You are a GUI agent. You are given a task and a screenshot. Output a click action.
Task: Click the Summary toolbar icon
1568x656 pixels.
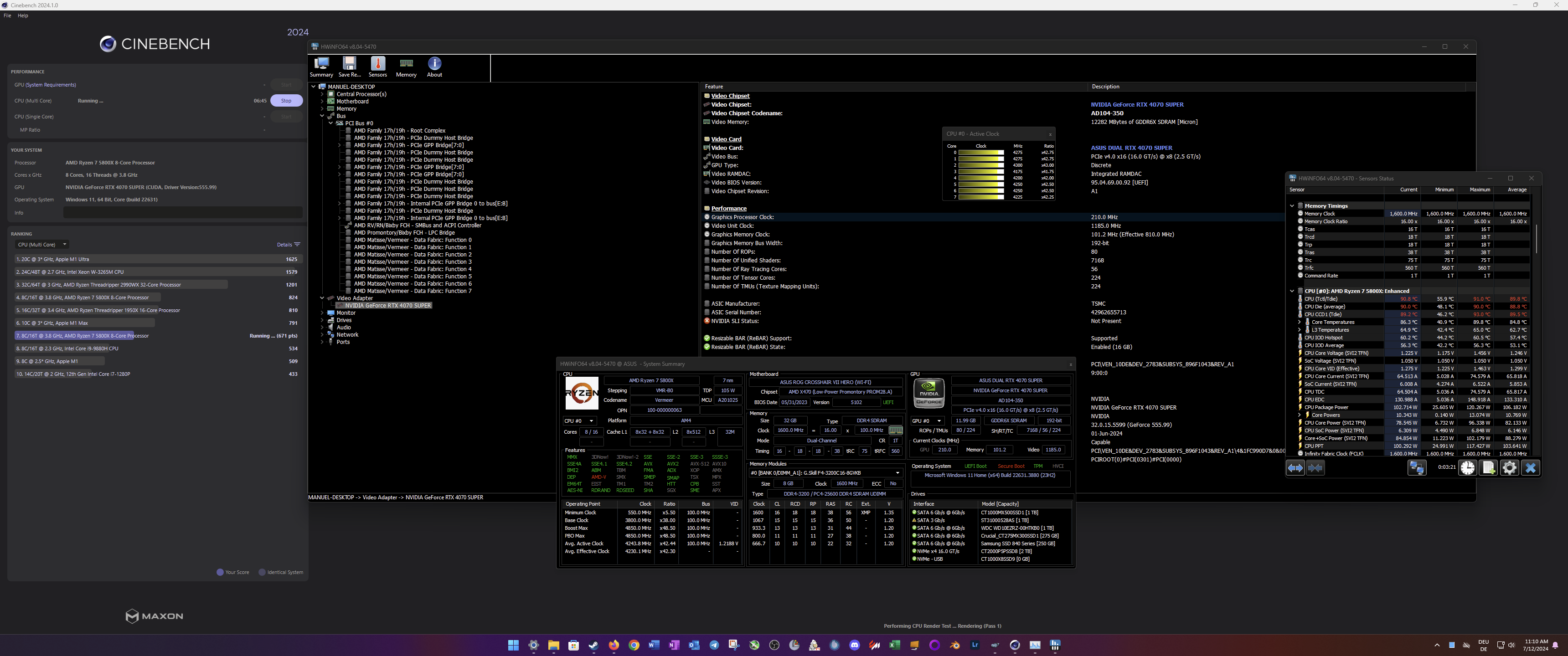tap(321, 66)
